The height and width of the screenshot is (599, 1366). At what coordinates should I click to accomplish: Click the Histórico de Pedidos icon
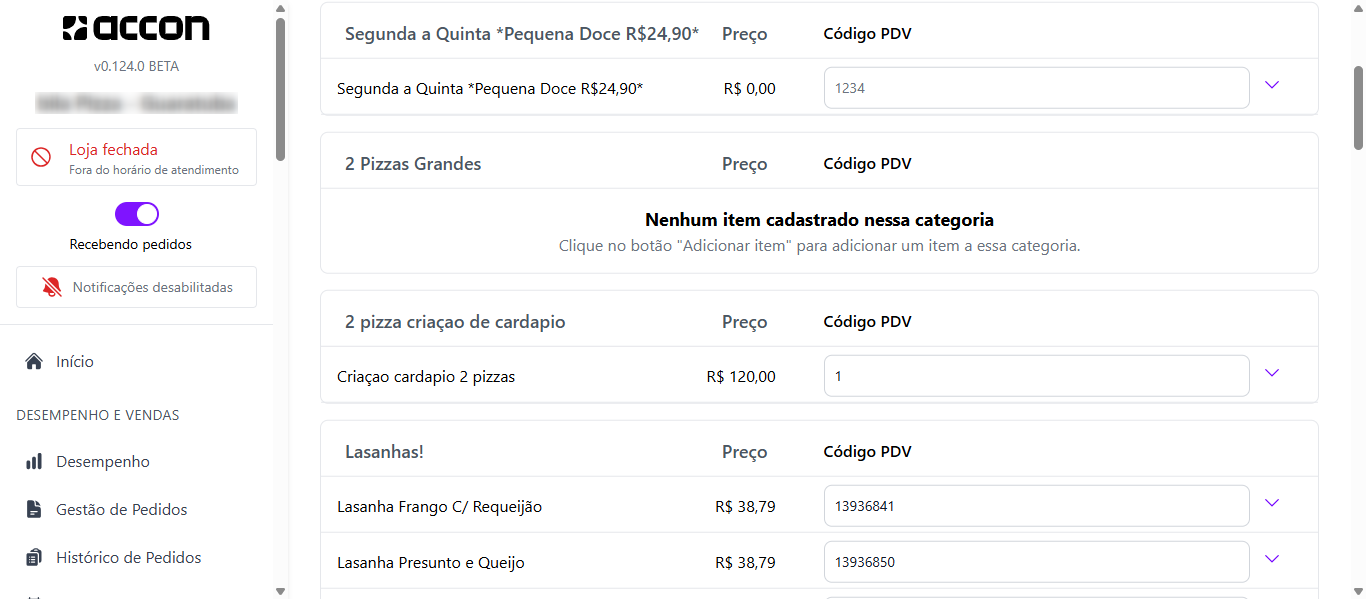(34, 557)
